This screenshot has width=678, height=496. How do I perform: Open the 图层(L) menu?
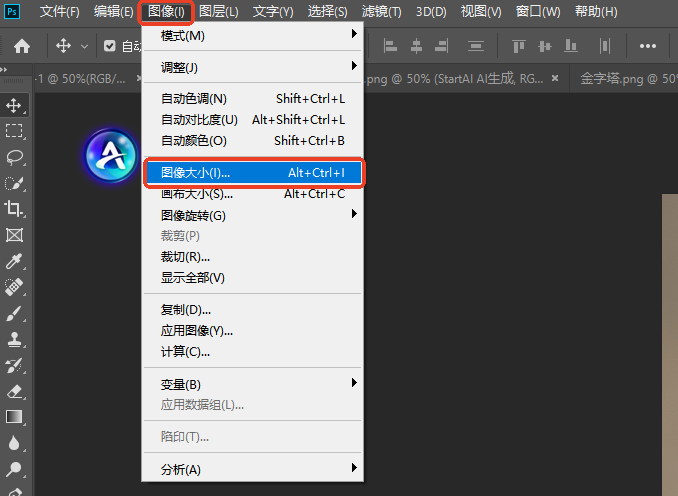tap(219, 11)
